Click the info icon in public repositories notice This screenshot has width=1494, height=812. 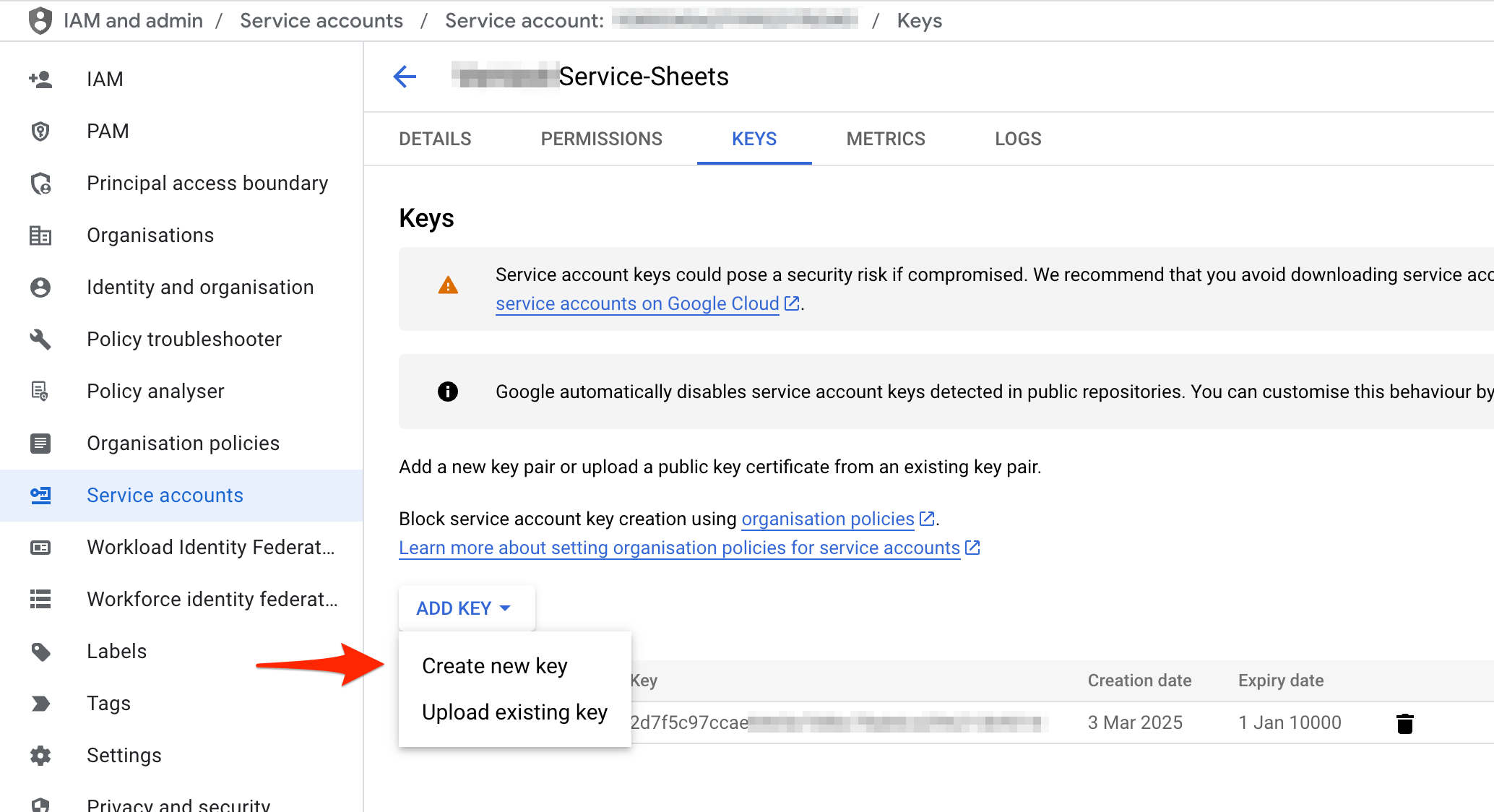coord(448,392)
